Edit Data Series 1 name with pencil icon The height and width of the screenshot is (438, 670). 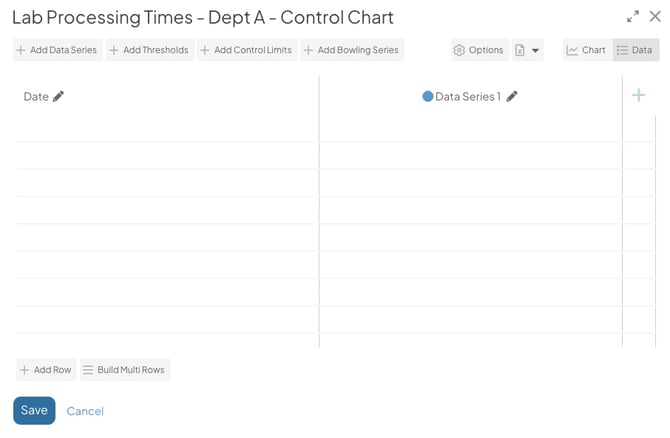pos(512,97)
